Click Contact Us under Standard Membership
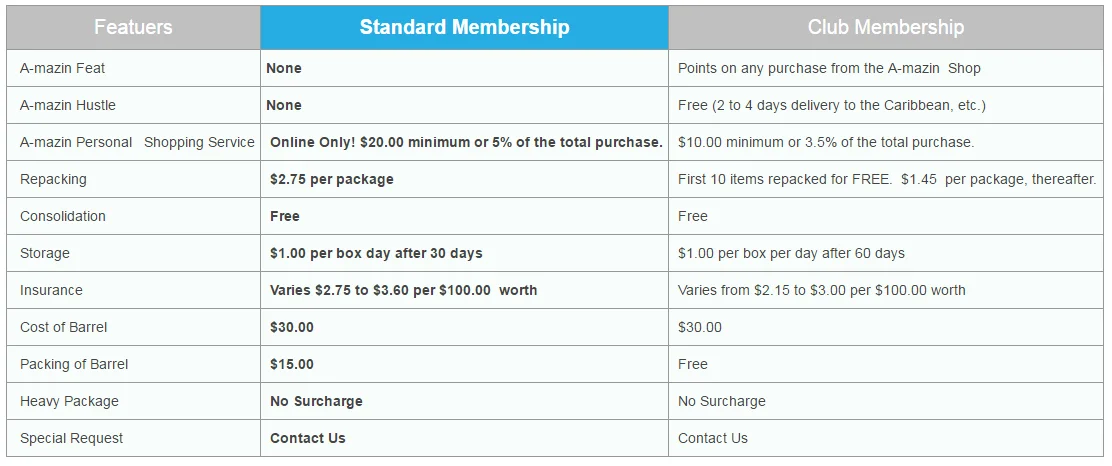Viewport: 1112px width, 466px height. click(x=308, y=438)
